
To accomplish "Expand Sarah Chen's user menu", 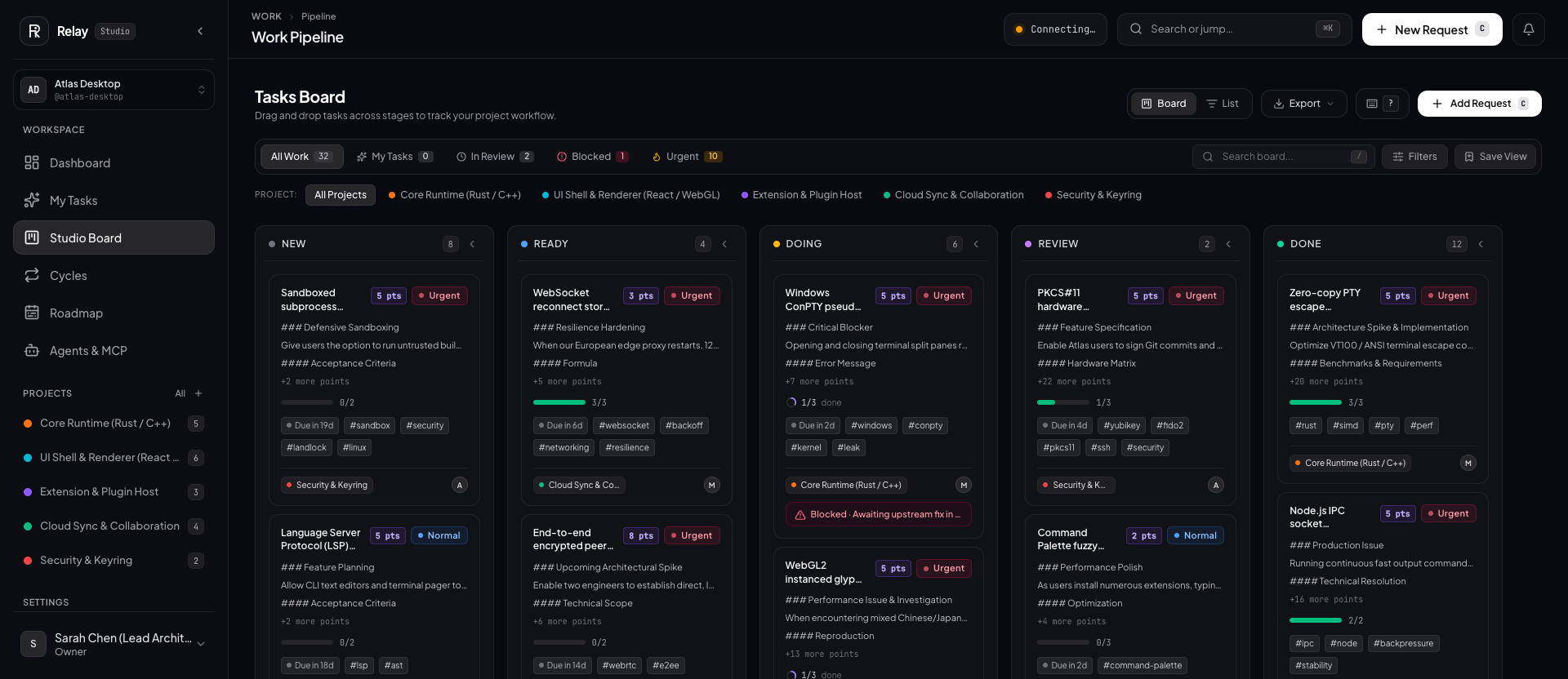I will coord(201,644).
